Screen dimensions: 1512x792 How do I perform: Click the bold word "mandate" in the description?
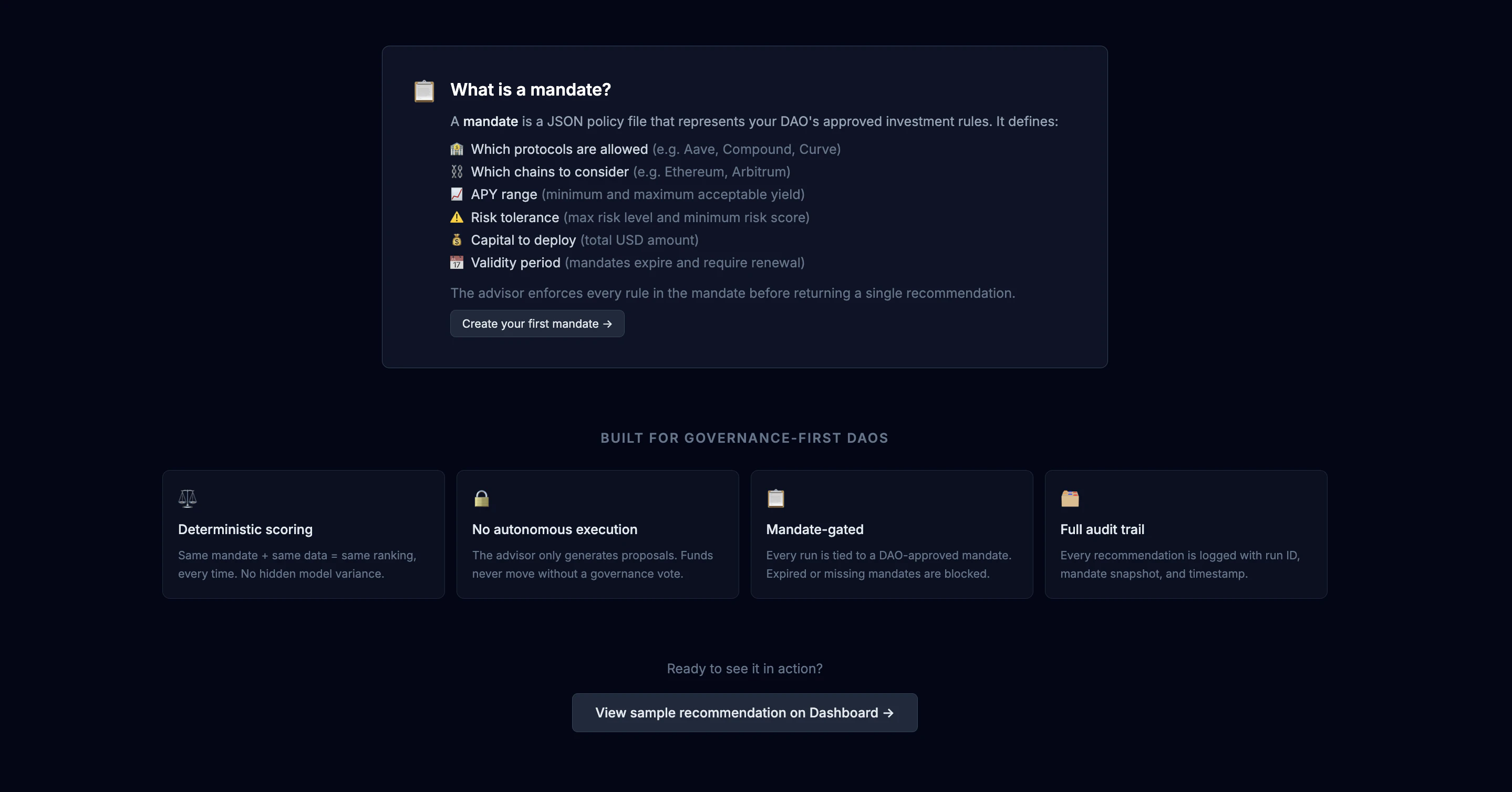490,121
